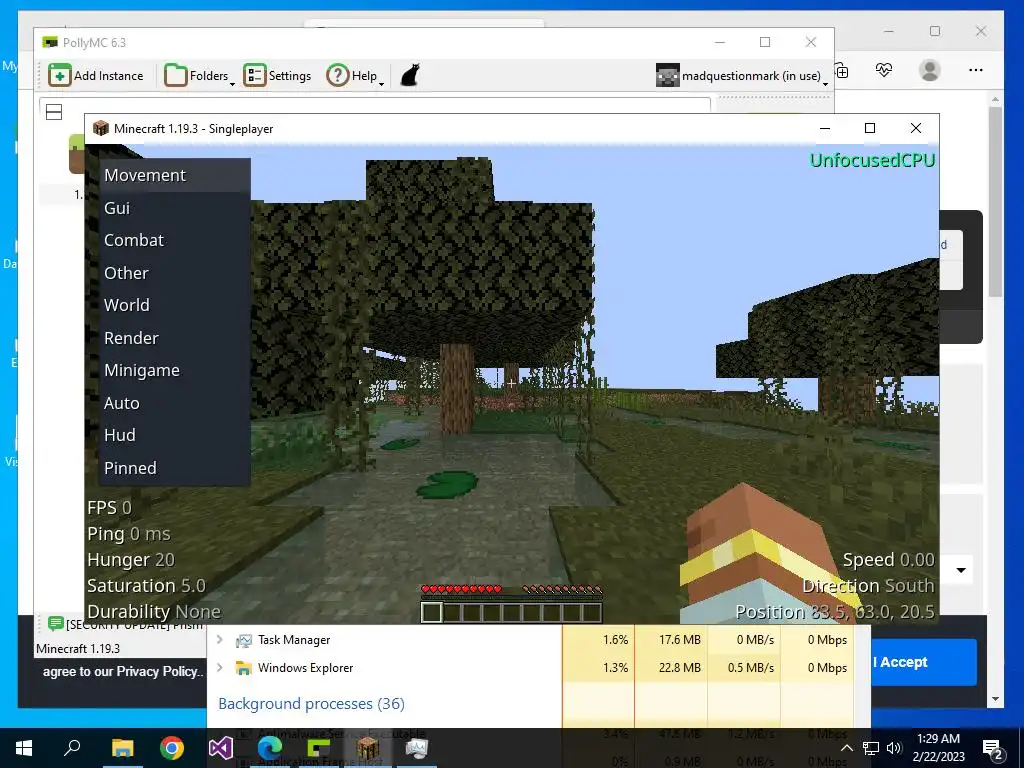Click the account avatar head icon
The width and height of the screenshot is (1024, 768).
[x=667, y=76]
